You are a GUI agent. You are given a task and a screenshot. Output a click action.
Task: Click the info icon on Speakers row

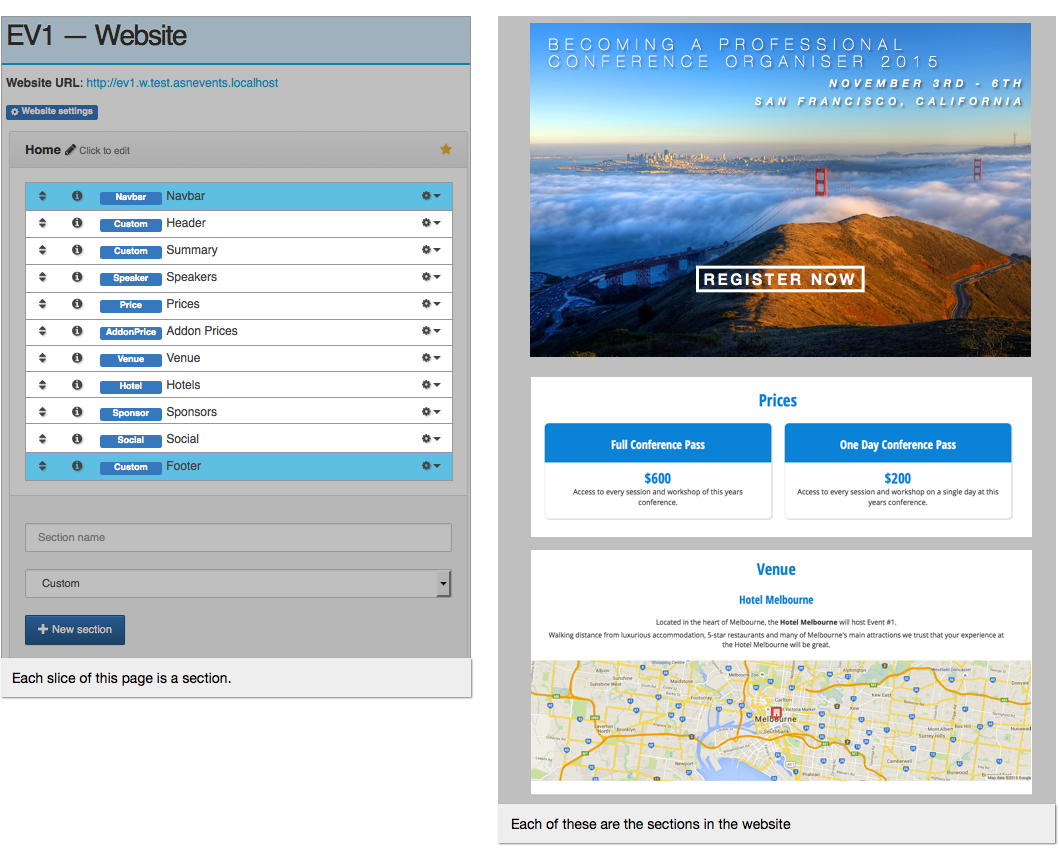point(77,277)
